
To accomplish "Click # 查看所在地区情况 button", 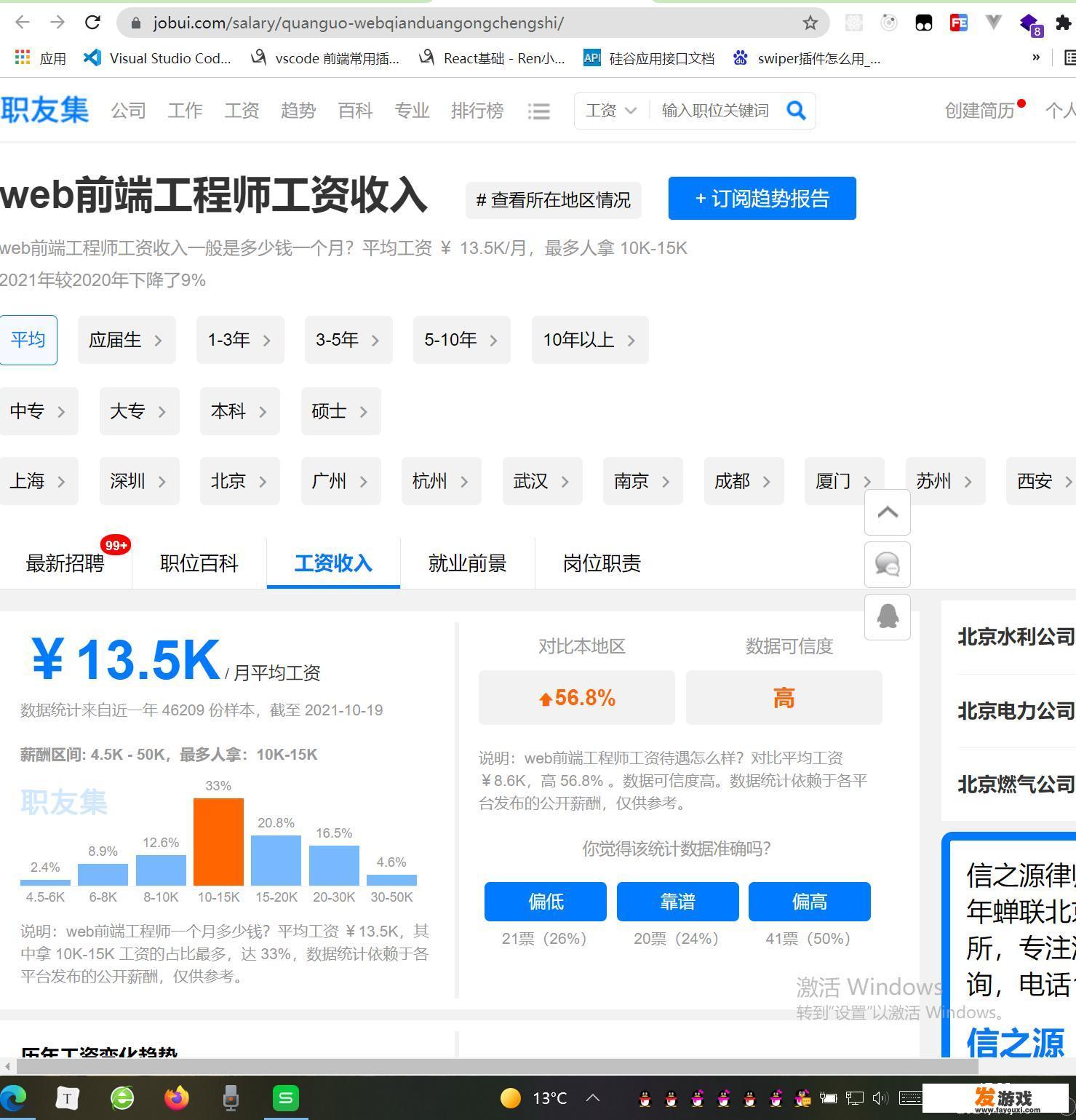I will click(x=554, y=200).
